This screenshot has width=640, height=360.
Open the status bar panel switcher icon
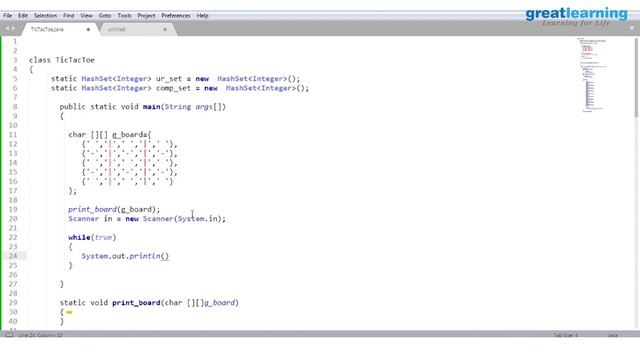pos(9,335)
